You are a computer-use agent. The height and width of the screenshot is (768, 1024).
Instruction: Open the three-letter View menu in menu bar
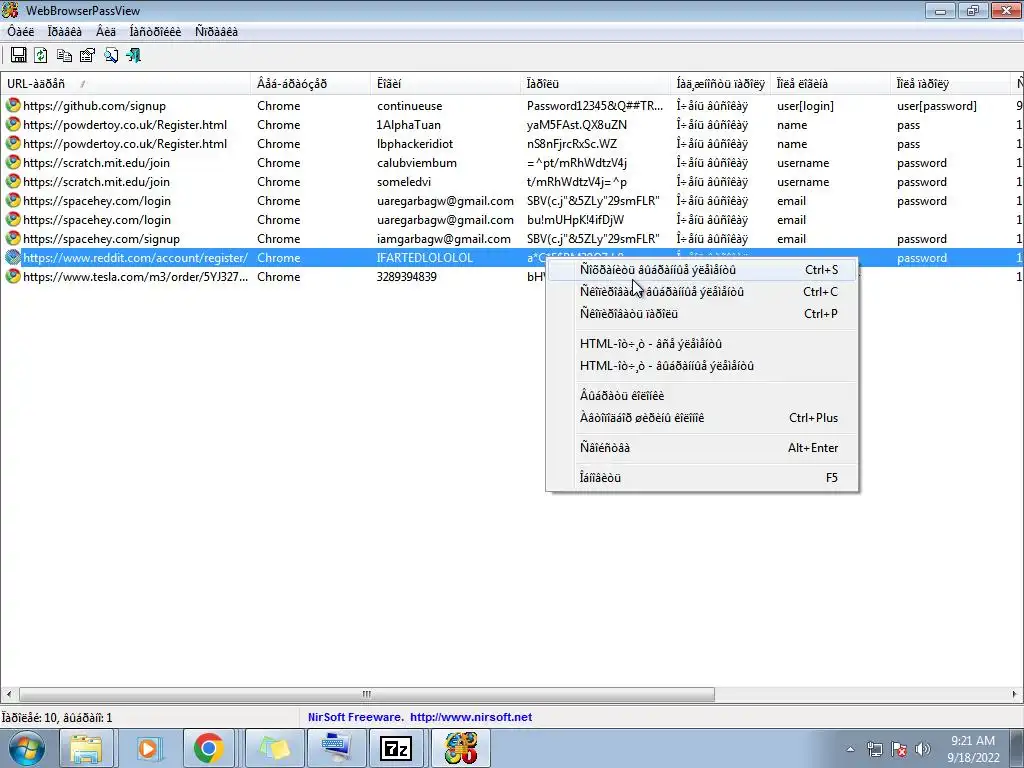tap(106, 31)
